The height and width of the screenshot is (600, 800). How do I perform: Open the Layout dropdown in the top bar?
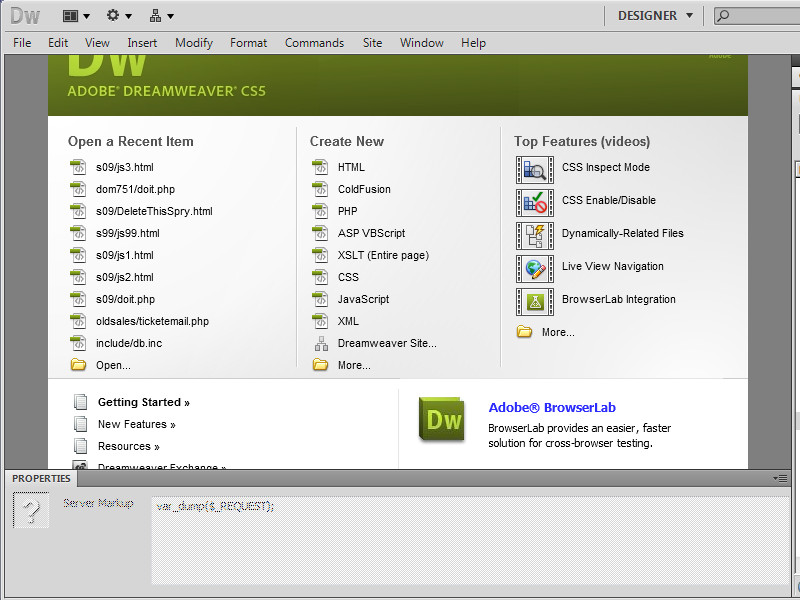(x=76, y=15)
